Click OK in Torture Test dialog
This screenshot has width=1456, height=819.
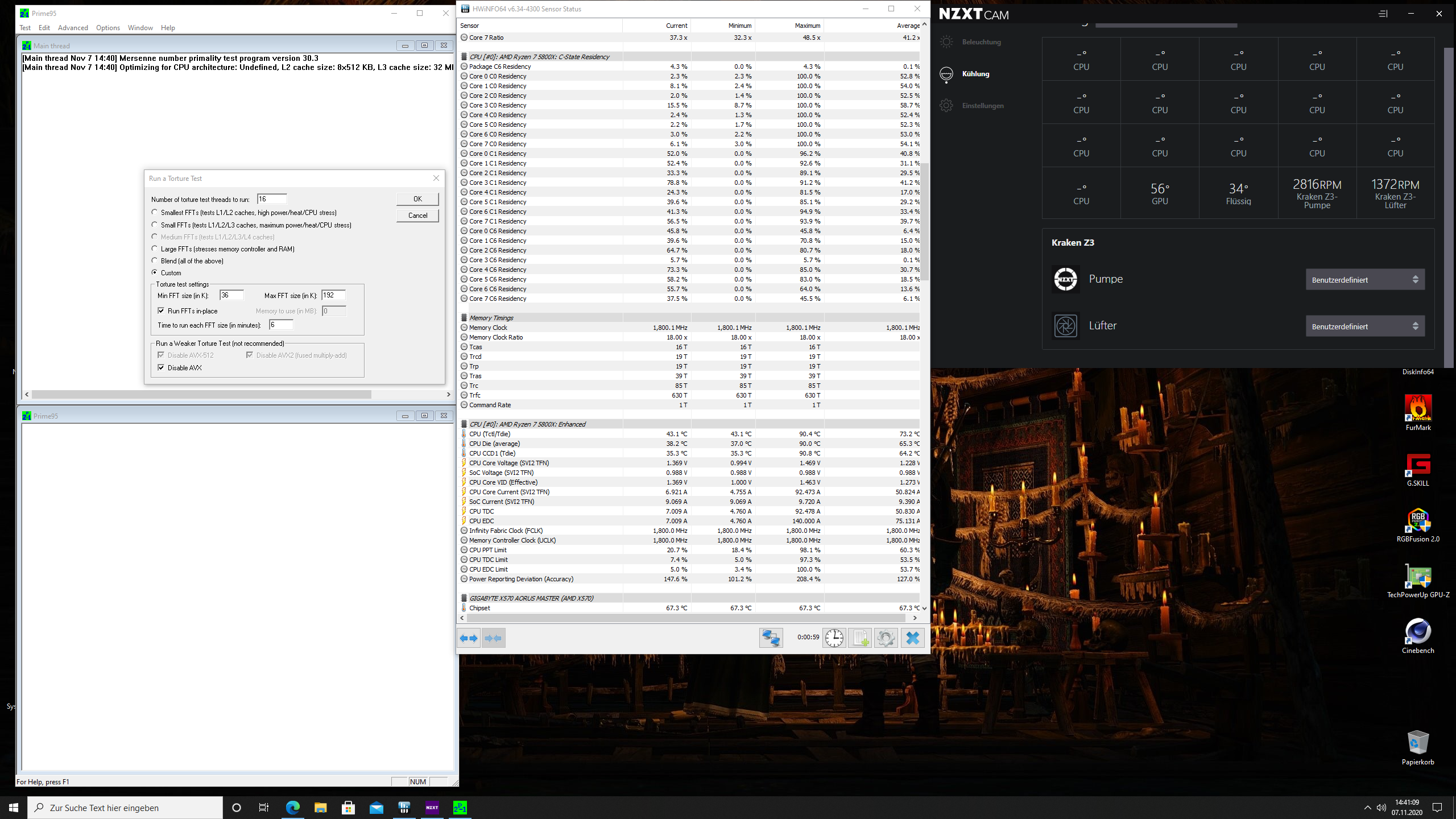click(417, 198)
